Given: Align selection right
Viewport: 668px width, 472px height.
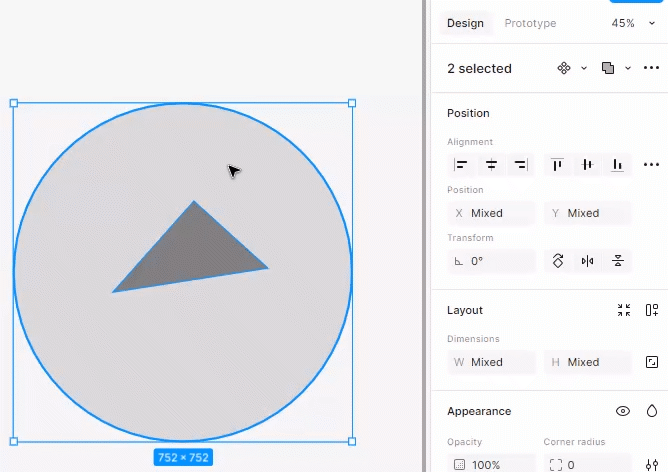Looking at the screenshot, I should pyautogui.click(x=521, y=164).
